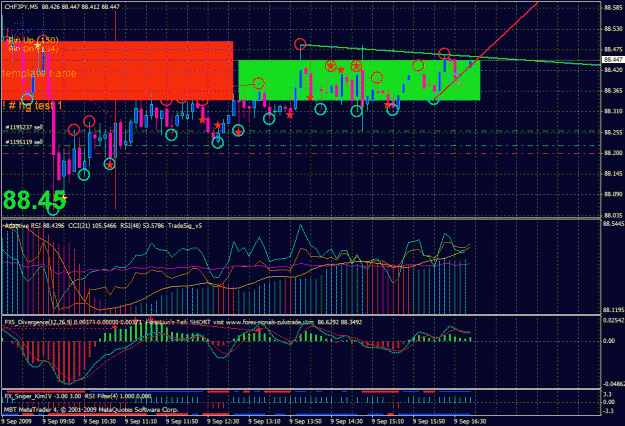Select the #1195119 sell order label
This screenshot has height=426, width=625.
(x=24, y=142)
